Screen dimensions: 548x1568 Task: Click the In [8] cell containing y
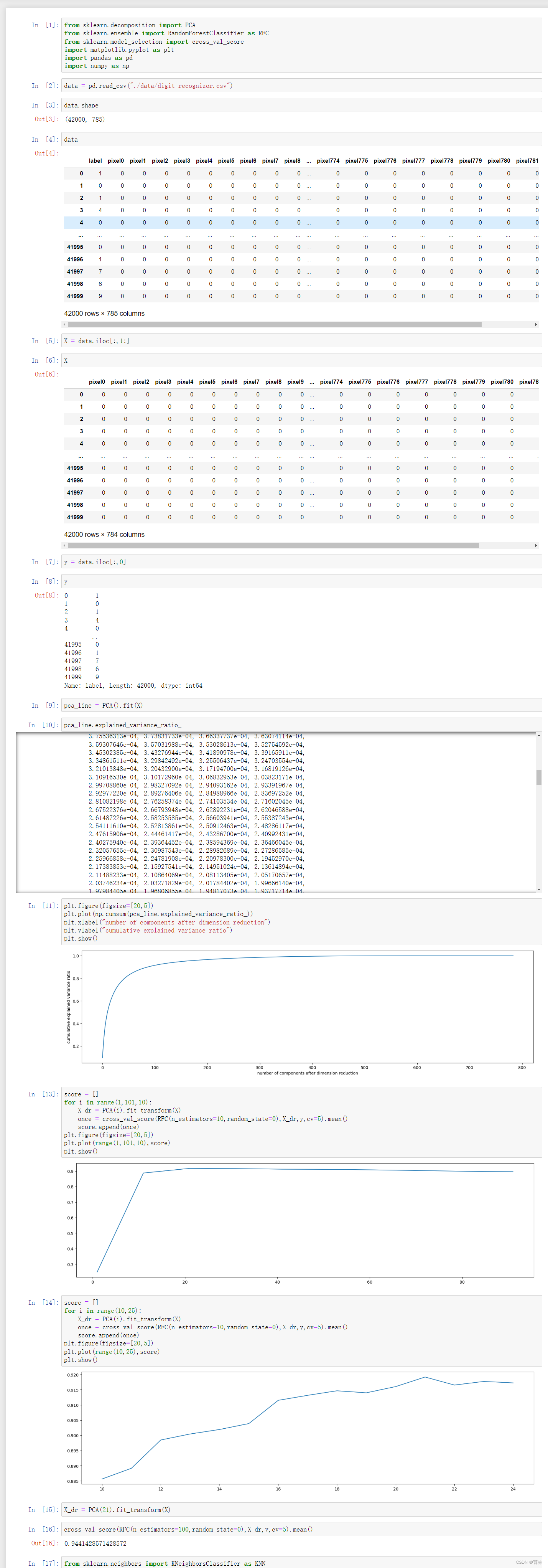[x=302, y=581]
